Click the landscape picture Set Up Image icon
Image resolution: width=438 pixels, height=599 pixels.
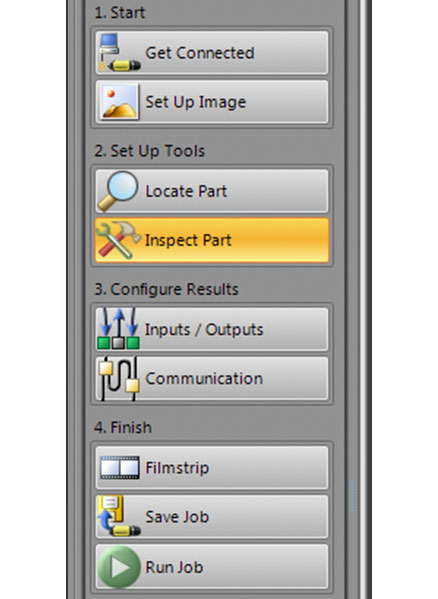119,101
